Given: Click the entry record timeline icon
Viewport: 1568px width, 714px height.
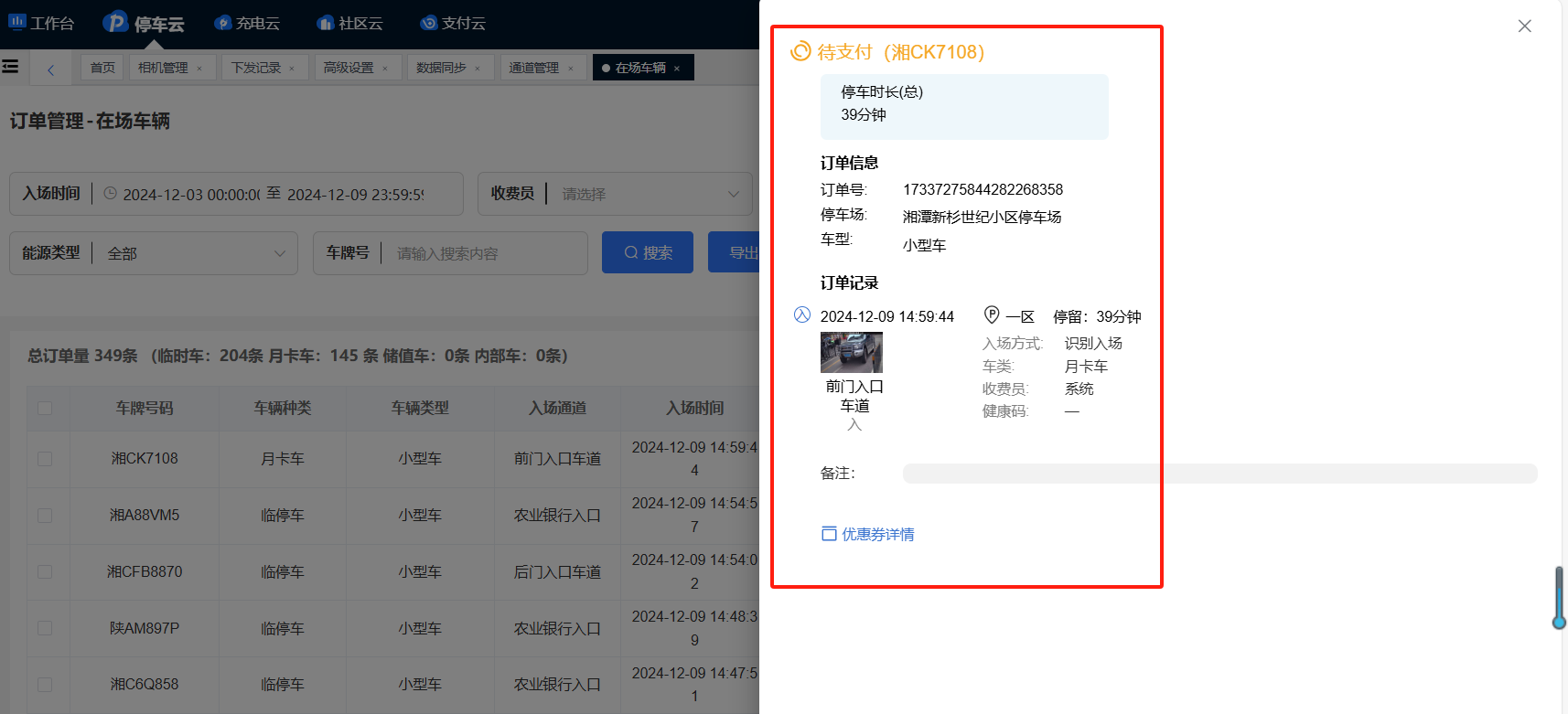Looking at the screenshot, I should [x=802, y=315].
